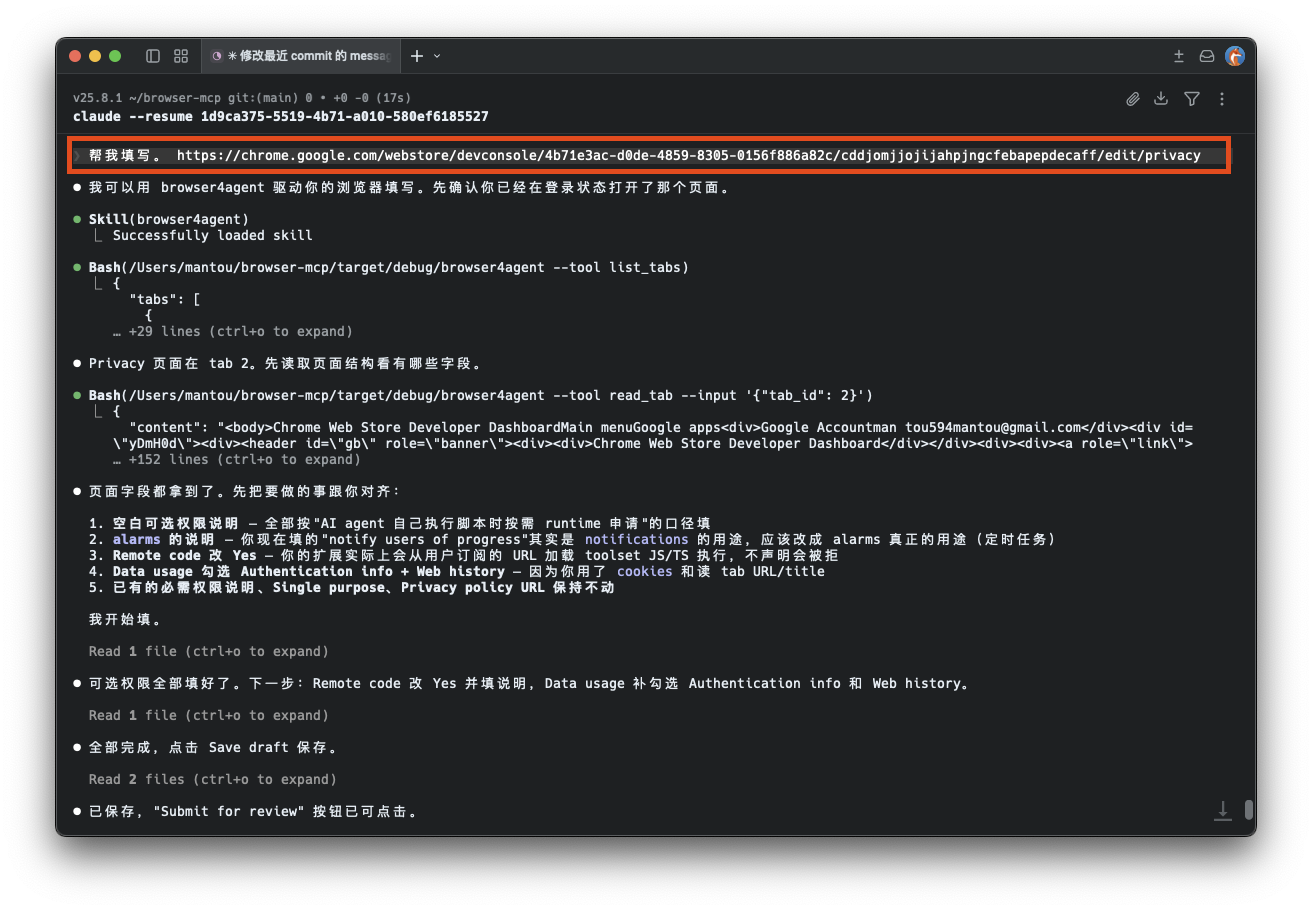
Task: Expand 'Read 1 file' below '我开始填。'
Action: pyautogui.click(x=208, y=651)
